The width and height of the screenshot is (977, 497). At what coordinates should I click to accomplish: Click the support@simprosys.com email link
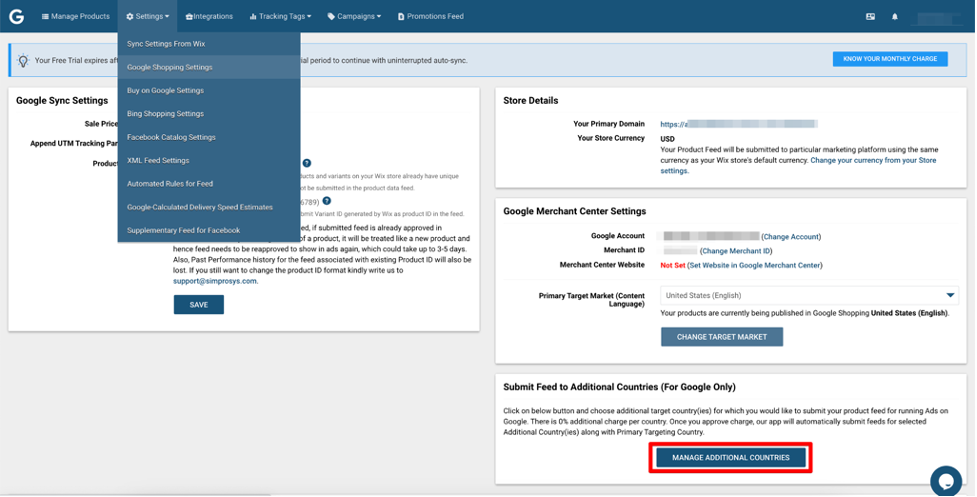[214, 281]
